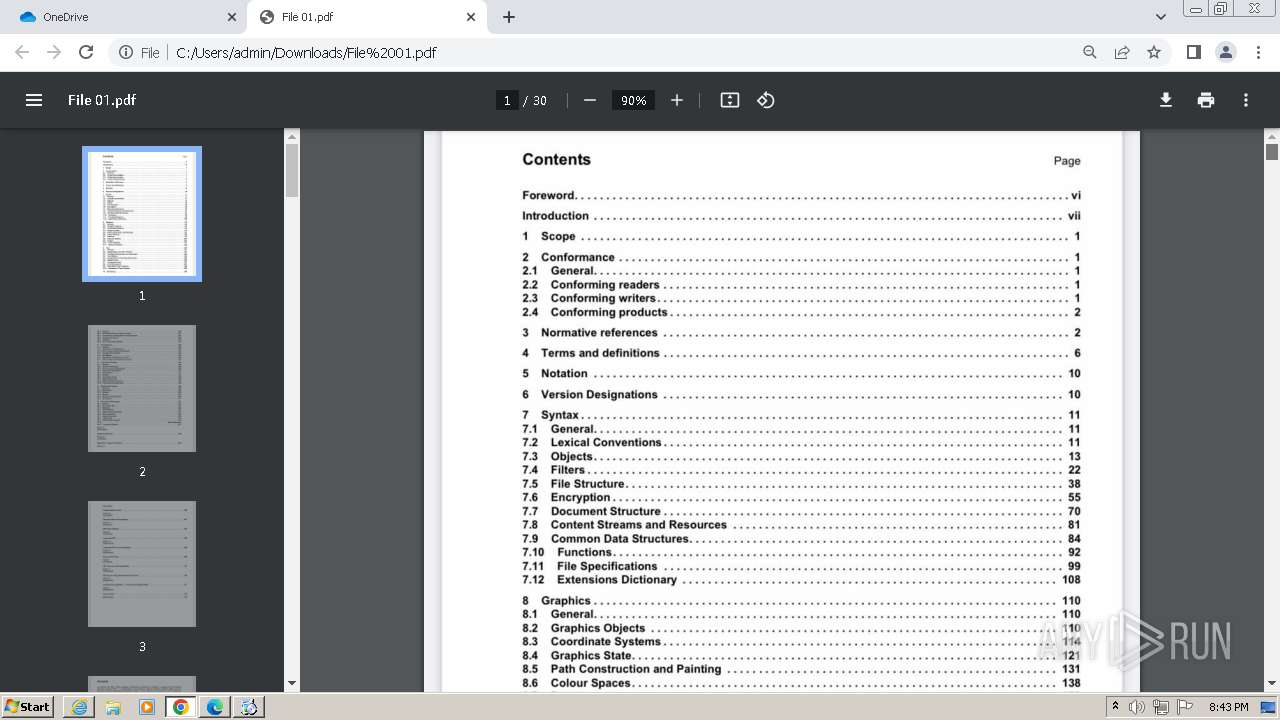Open the 7.6 Encryption entry
1280x720 pixels.
tap(801, 497)
